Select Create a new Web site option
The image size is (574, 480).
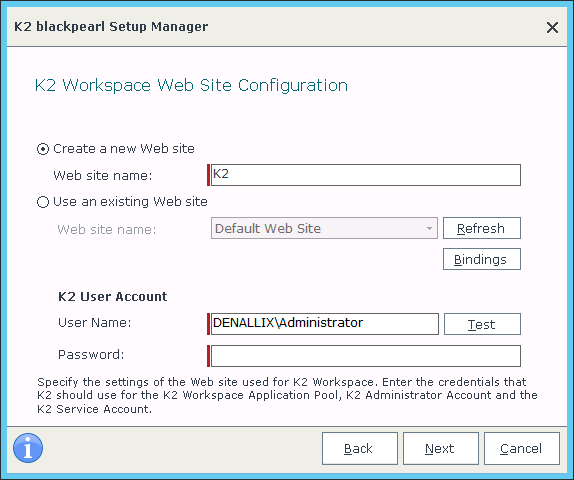pyautogui.click(x=43, y=149)
